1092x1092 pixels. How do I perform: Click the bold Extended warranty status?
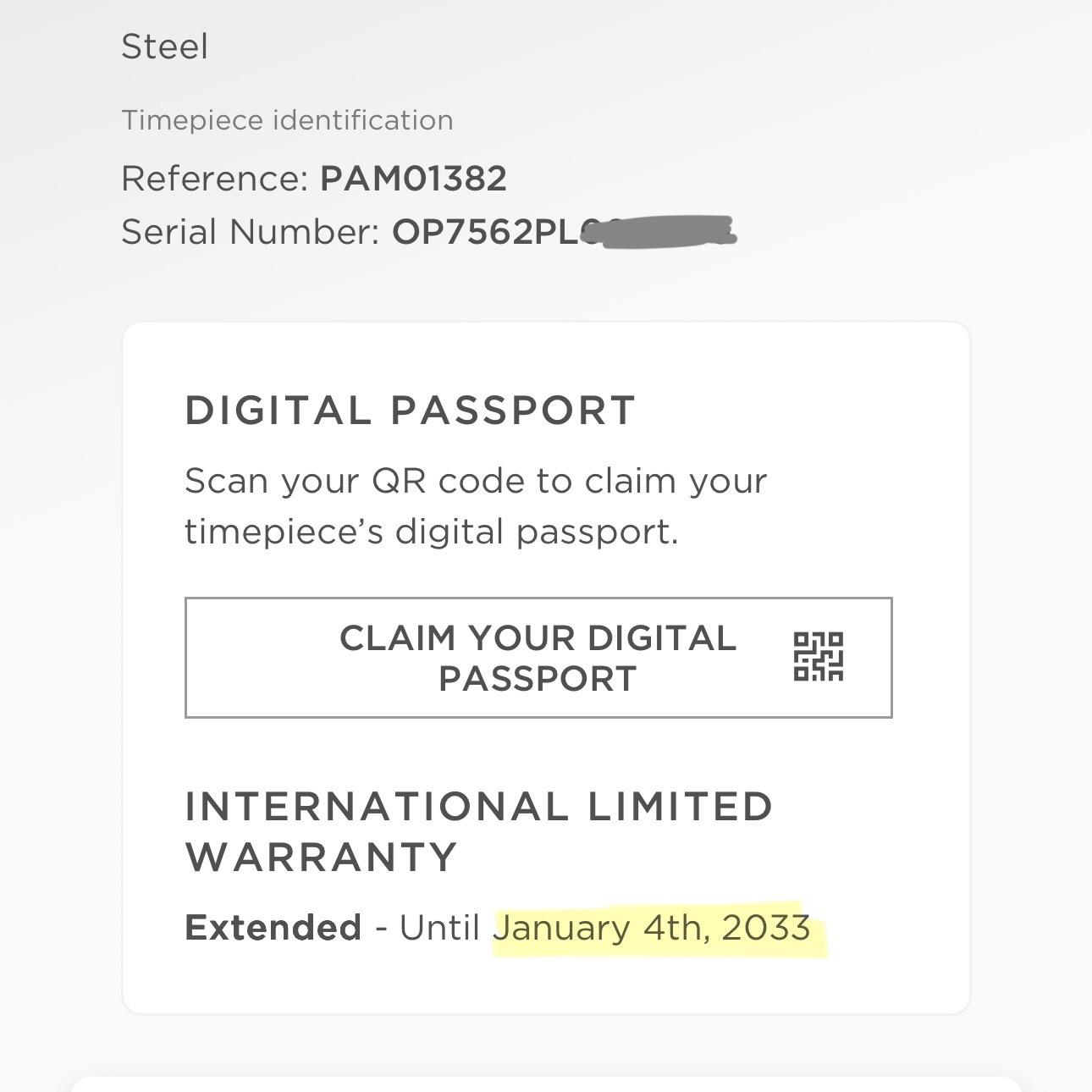273,928
